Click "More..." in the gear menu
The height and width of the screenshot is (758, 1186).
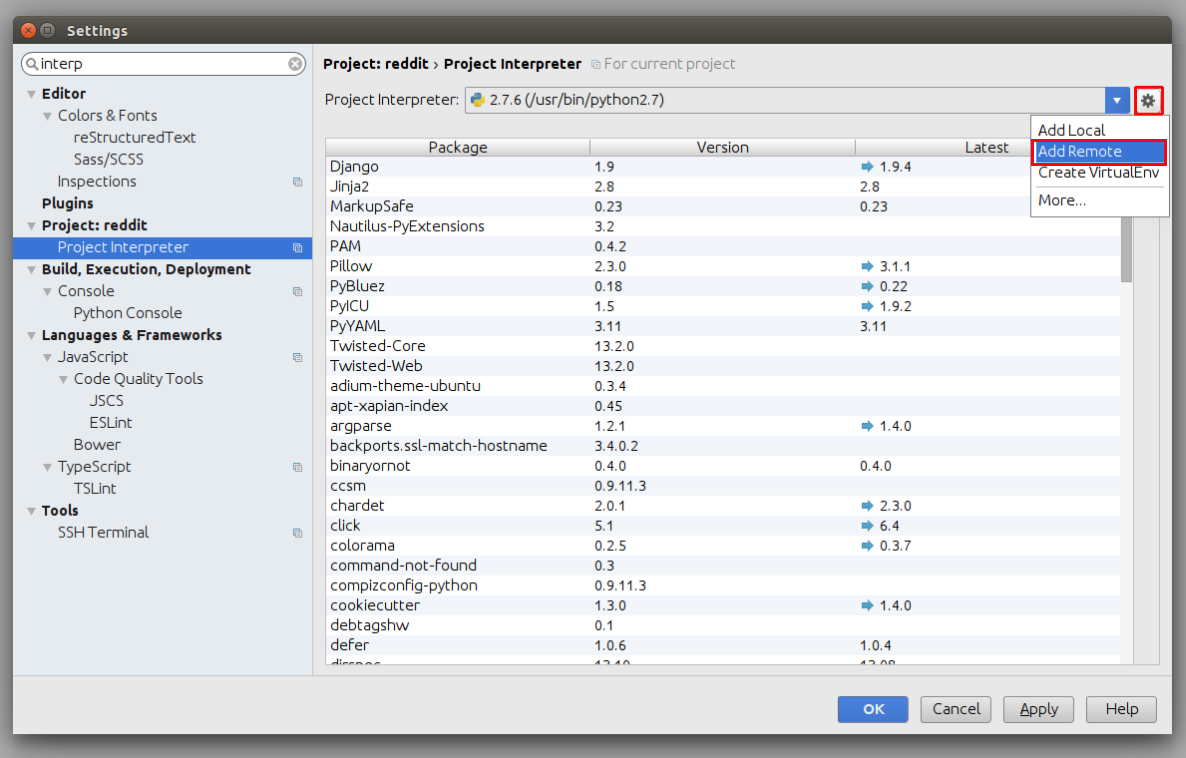[1060, 200]
